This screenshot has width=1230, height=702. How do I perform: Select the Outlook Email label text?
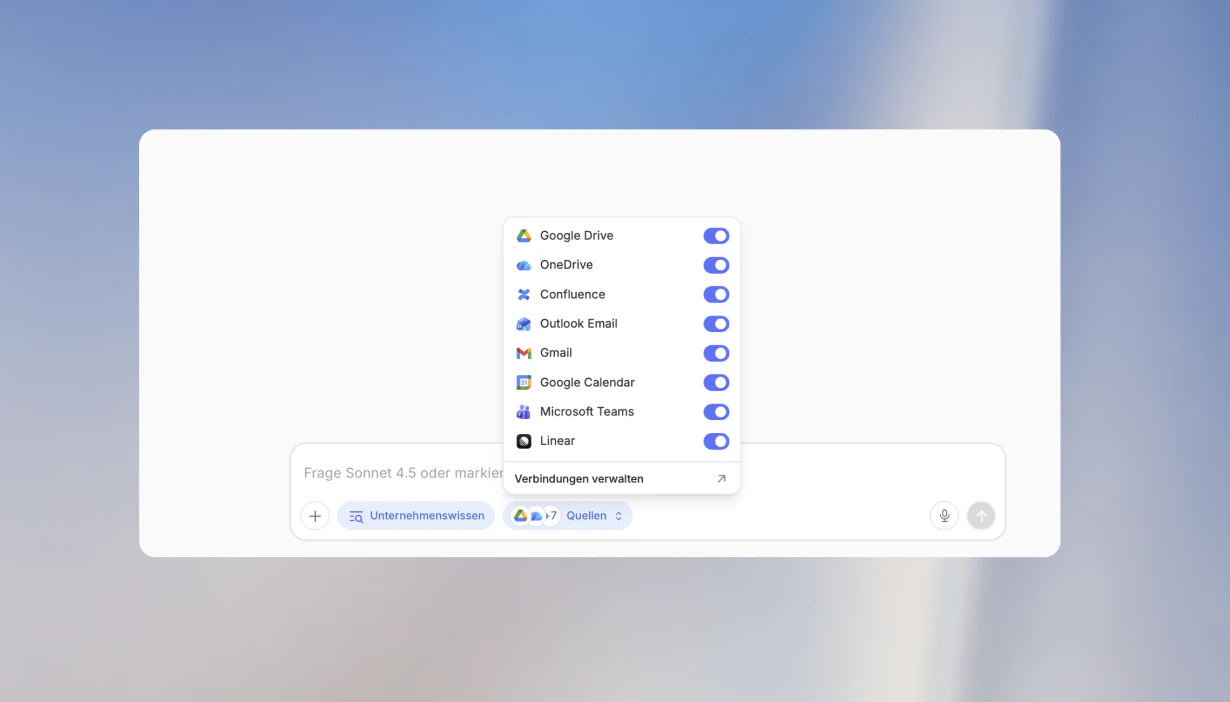point(579,324)
